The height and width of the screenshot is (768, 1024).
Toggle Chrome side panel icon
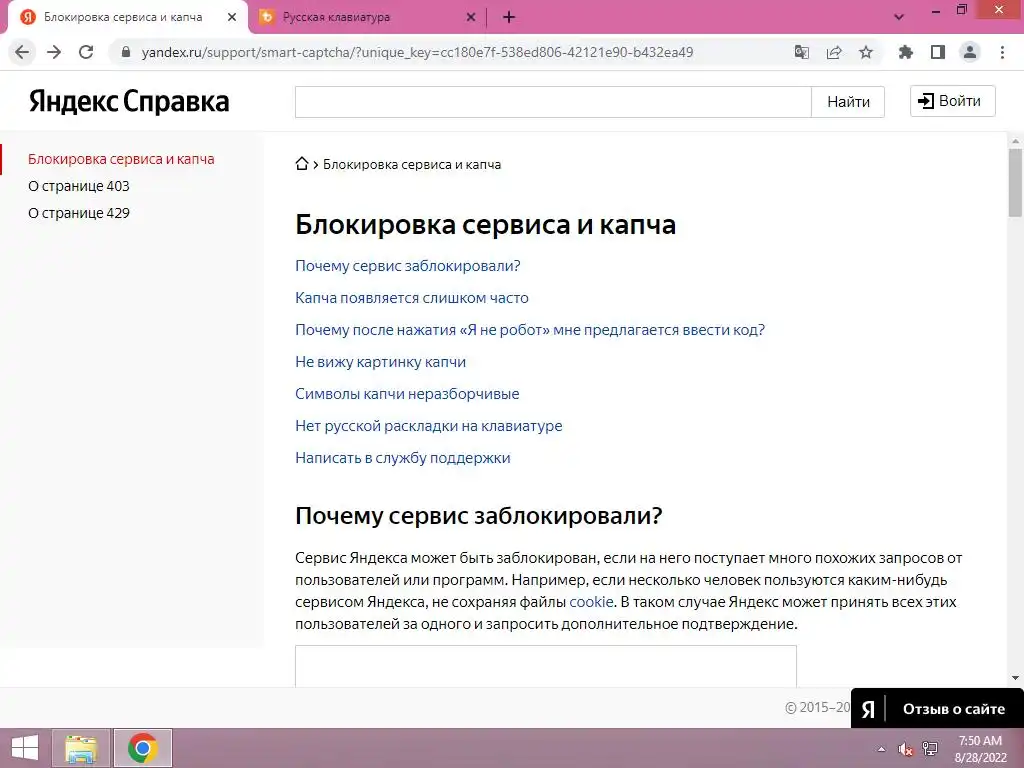pos(938,52)
